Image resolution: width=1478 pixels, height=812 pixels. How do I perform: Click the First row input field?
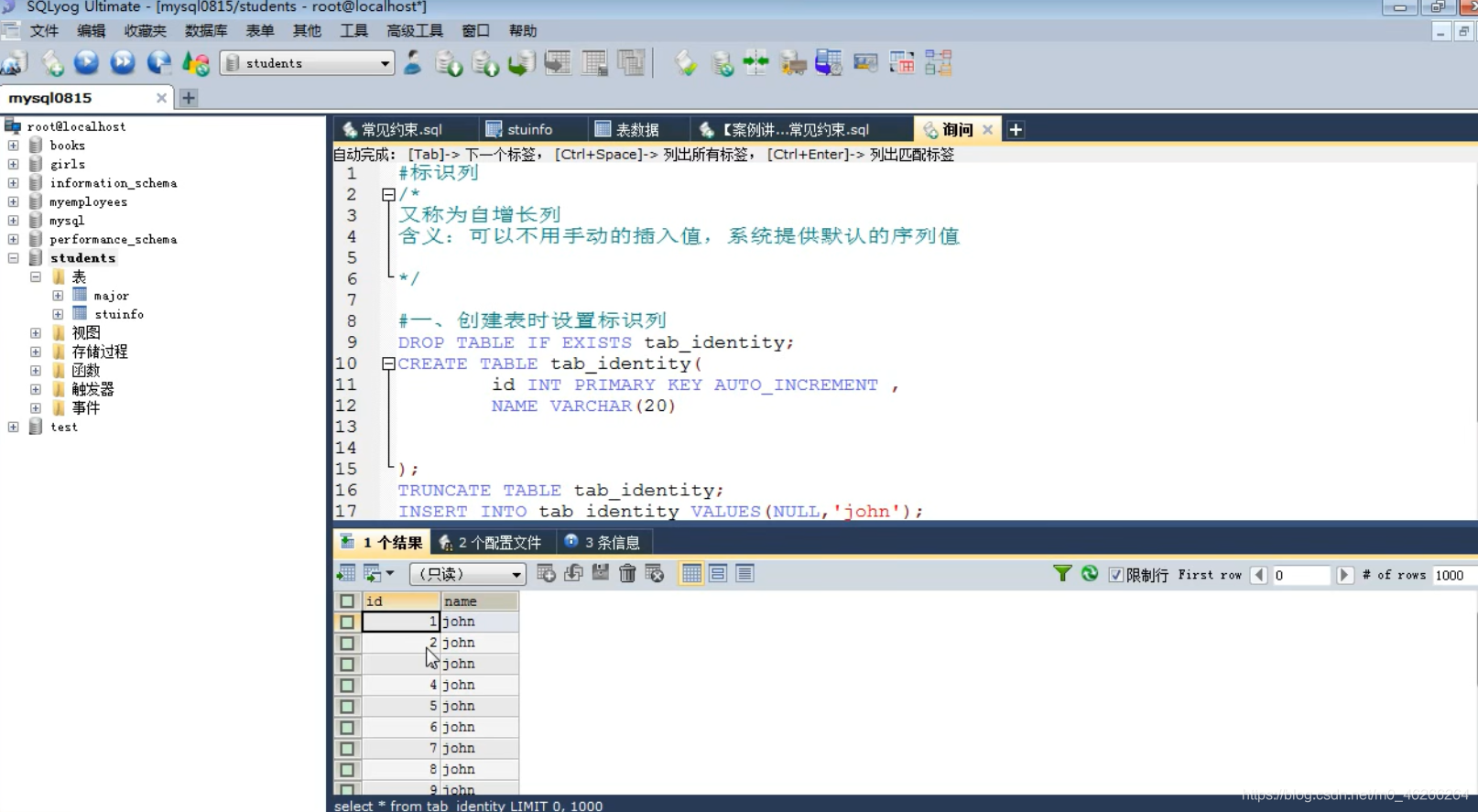coord(1300,575)
